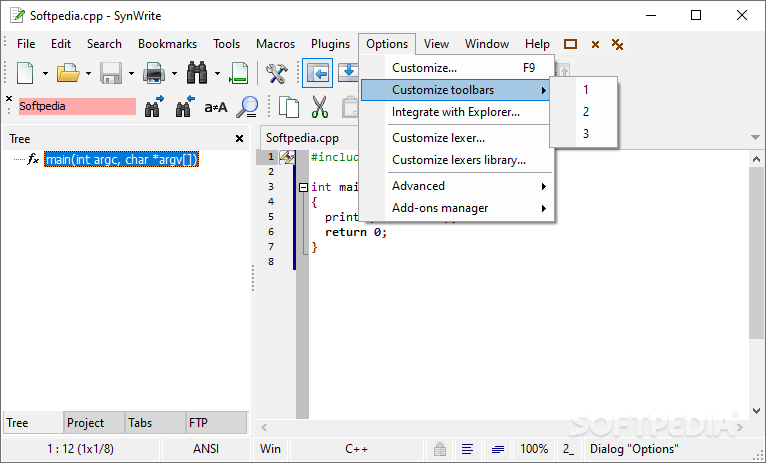Open the tab list dropdown arrow at editor right
This screenshot has width=766, height=463.
[x=755, y=138]
